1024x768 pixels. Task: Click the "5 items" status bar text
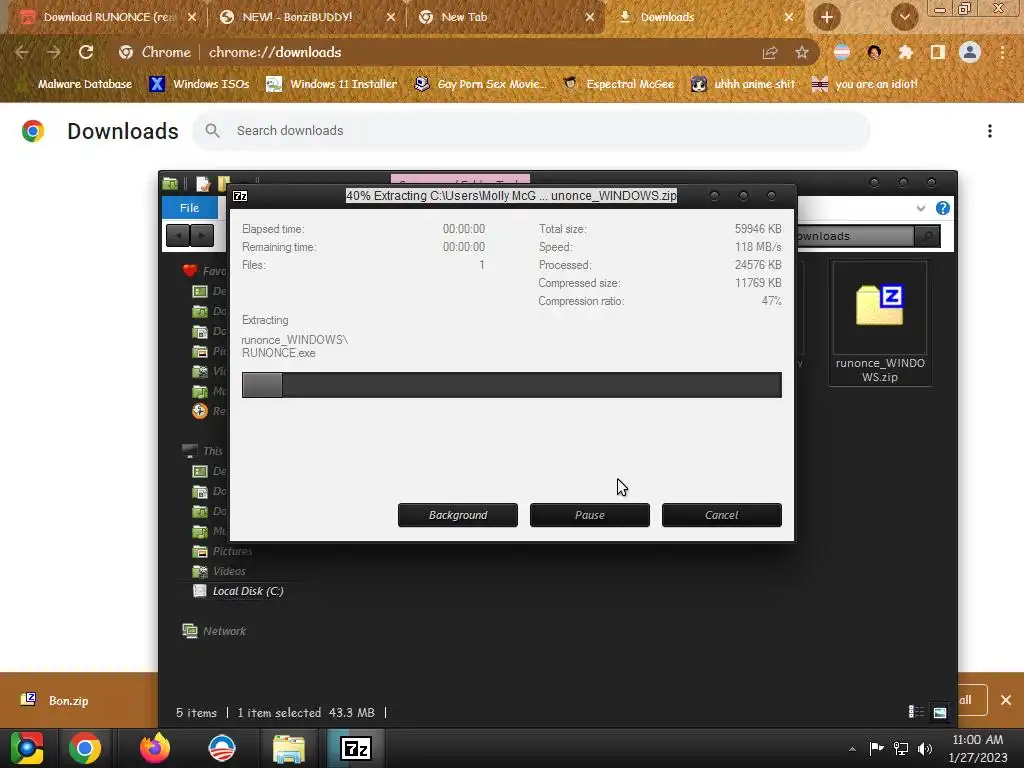[x=196, y=712]
